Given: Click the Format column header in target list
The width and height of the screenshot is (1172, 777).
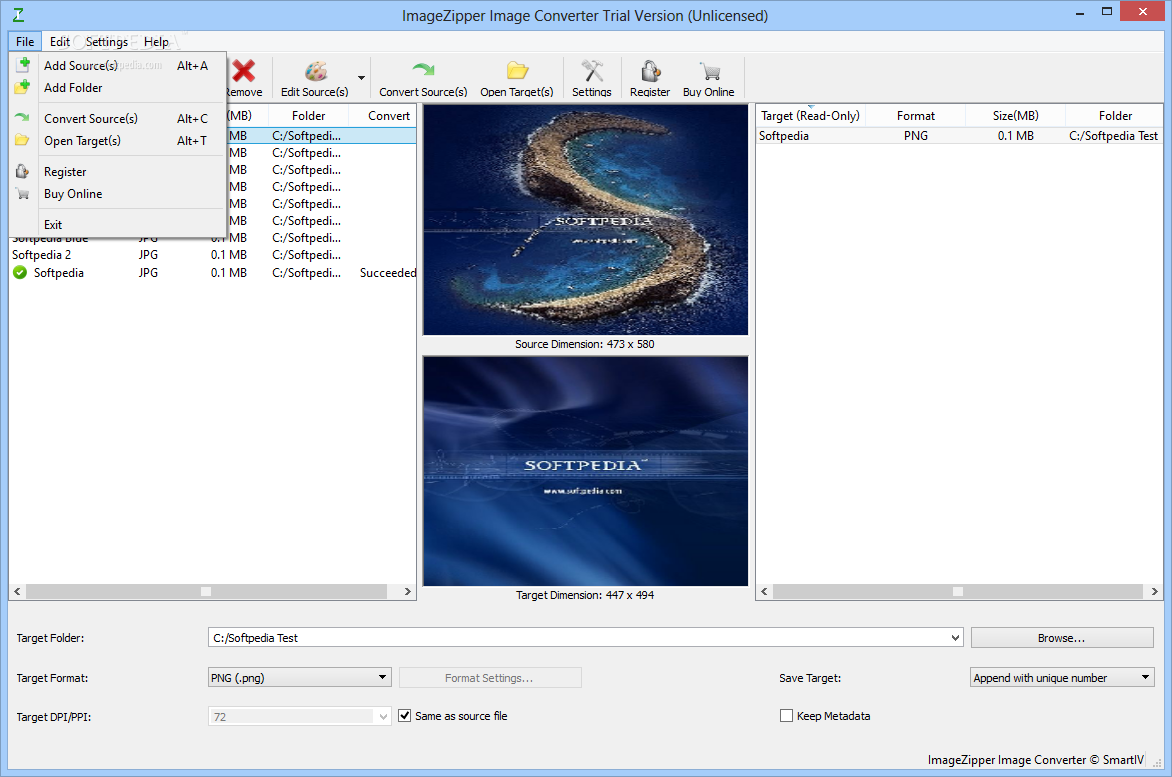Looking at the screenshot, I should coord(916,116).
